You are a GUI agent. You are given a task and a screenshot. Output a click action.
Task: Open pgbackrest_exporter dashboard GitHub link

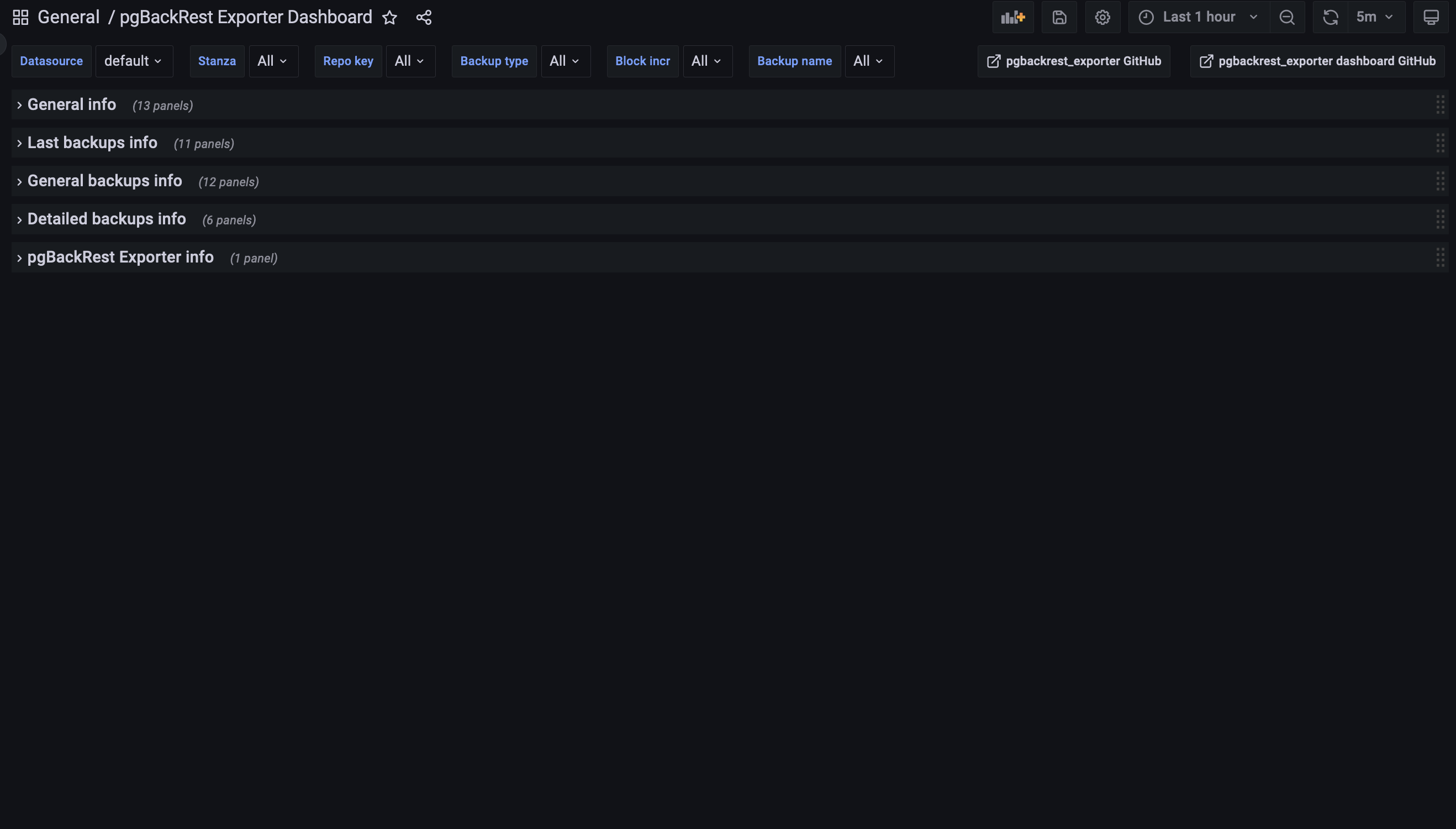[x=1317, y=61]
